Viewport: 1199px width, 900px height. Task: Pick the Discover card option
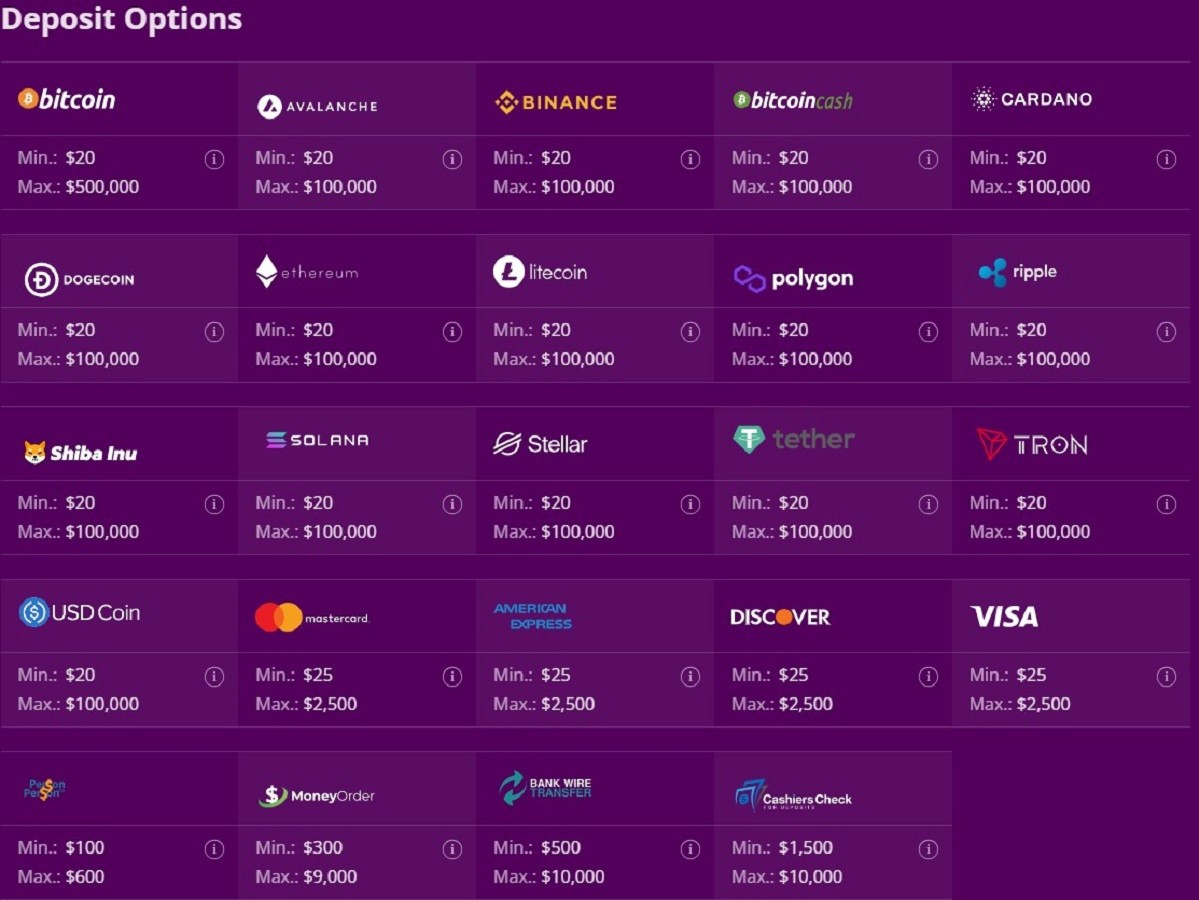click(x=780, y=617)
